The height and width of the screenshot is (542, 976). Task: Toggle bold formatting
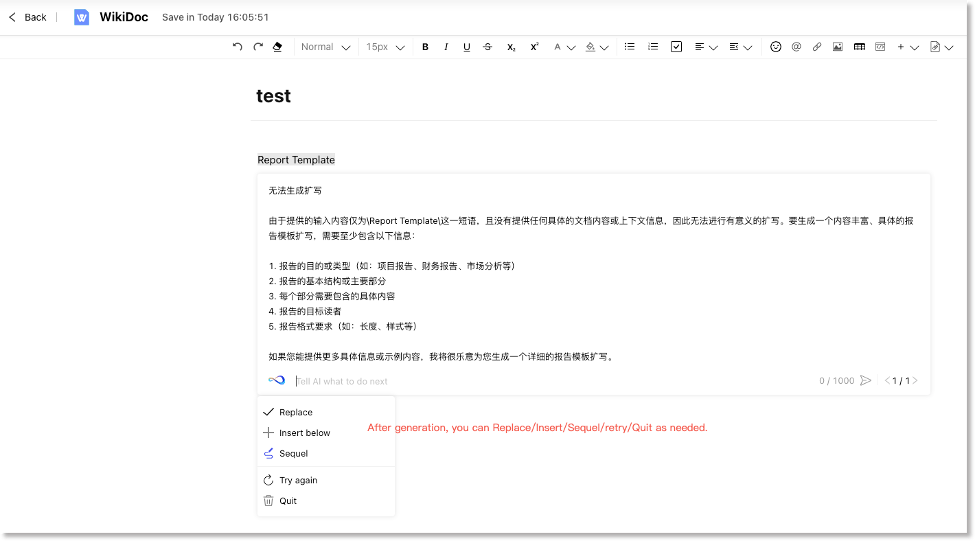pos(425,47)
